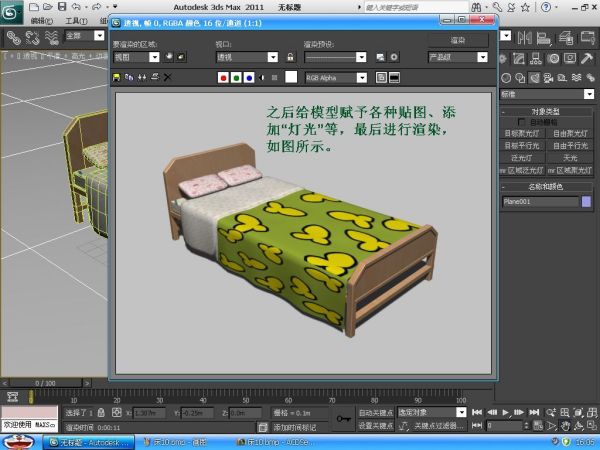Click the 自由聚光灯 free spot button

coord(570,134)
